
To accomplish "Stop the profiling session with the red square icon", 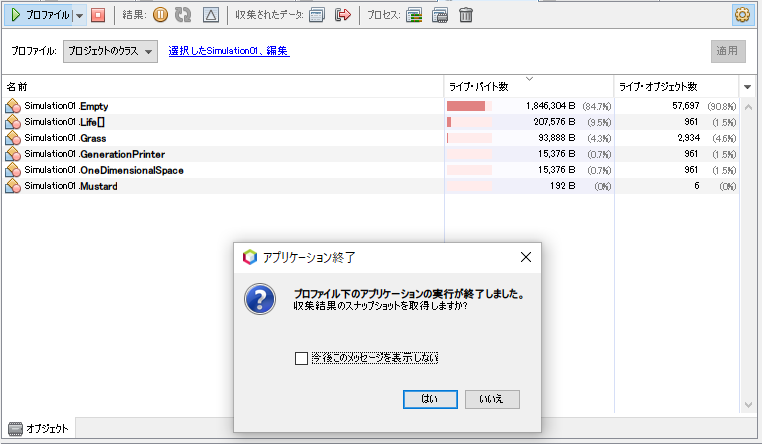I will tap(98, 15).
